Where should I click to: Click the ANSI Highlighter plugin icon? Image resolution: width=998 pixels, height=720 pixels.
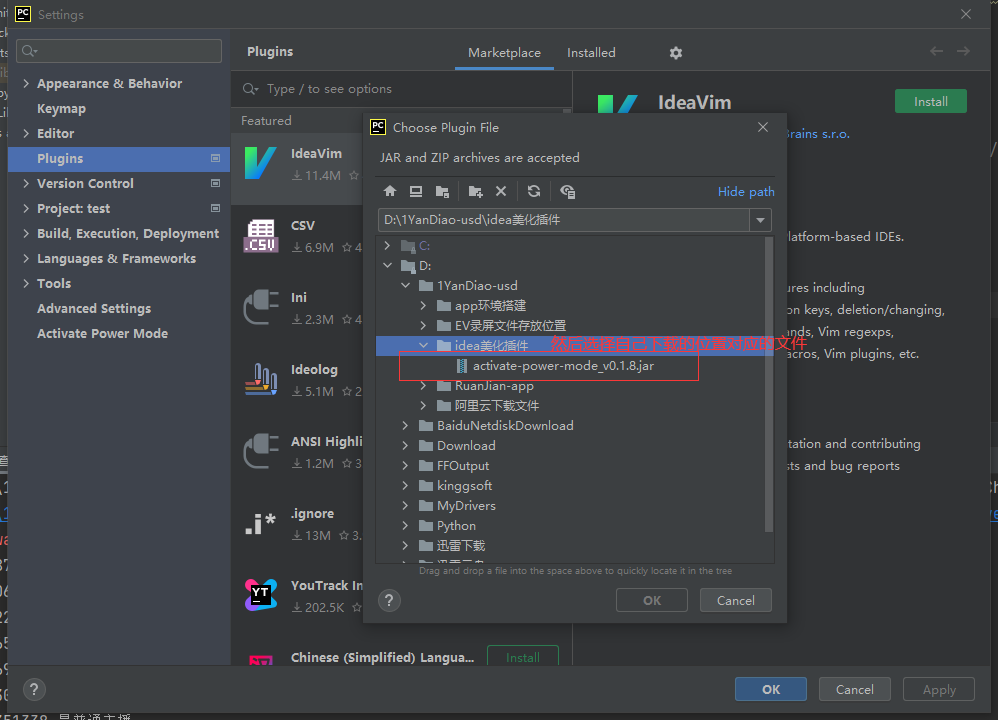[261, 451]
